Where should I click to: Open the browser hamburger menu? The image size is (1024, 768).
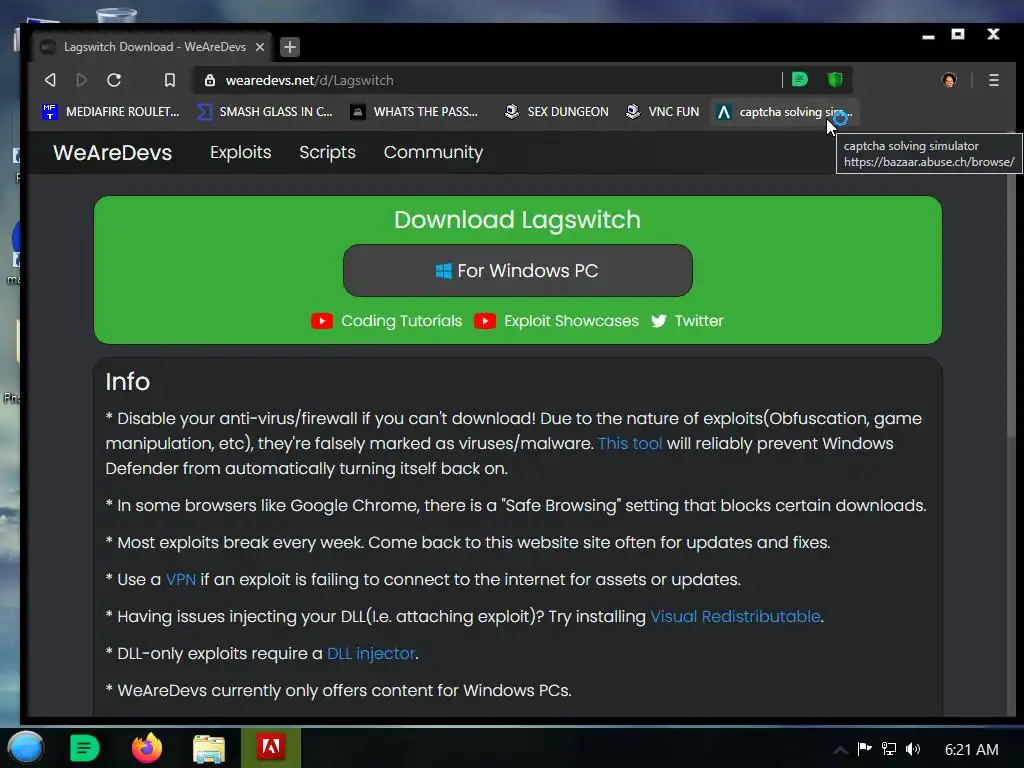tap(993, 80)
